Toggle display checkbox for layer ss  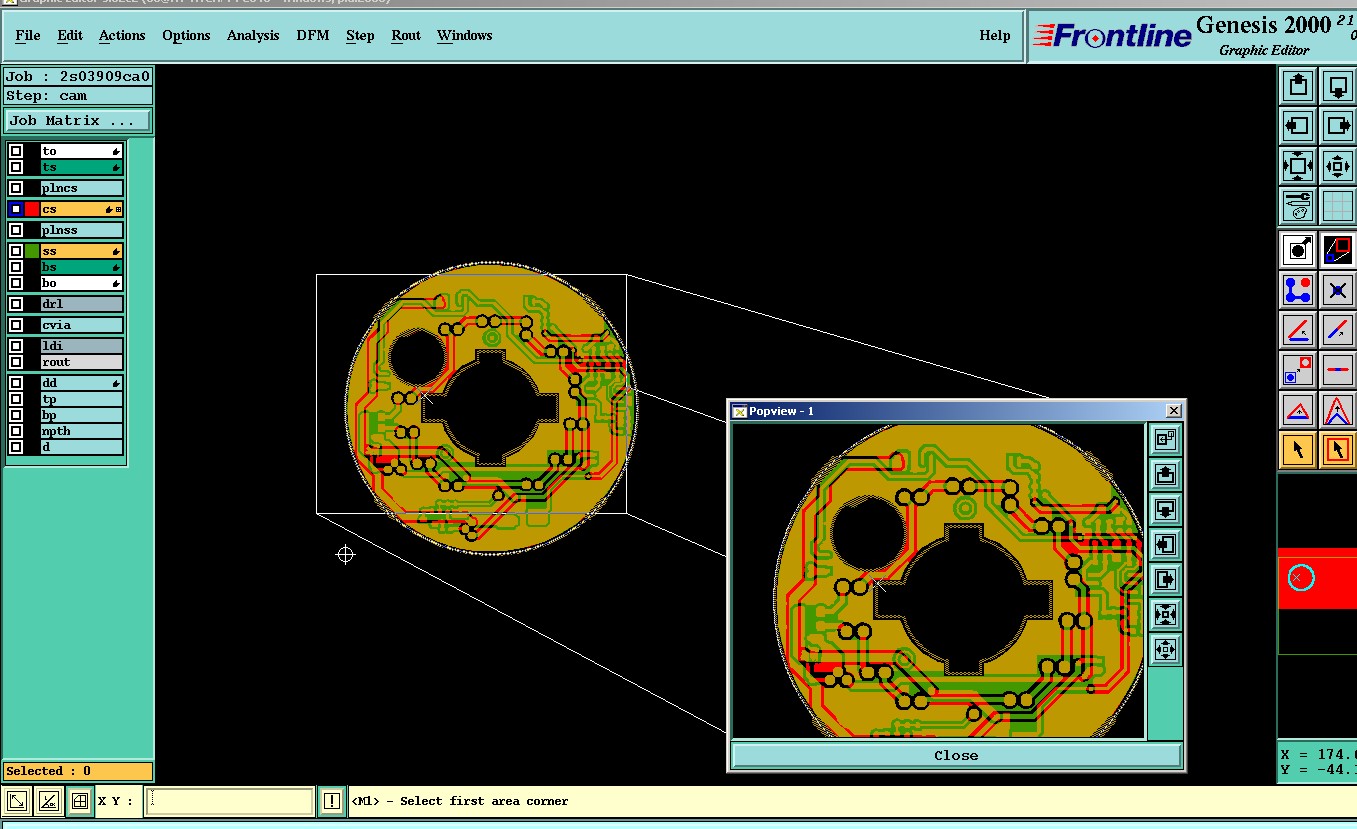click(16, 251)
